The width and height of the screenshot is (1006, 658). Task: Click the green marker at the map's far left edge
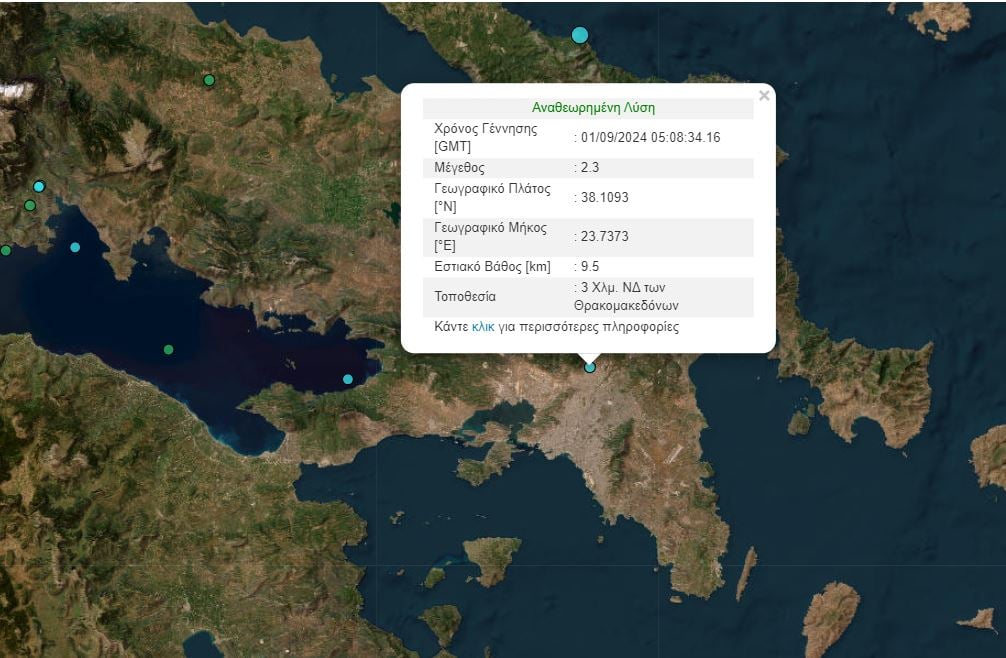point(4,249)
